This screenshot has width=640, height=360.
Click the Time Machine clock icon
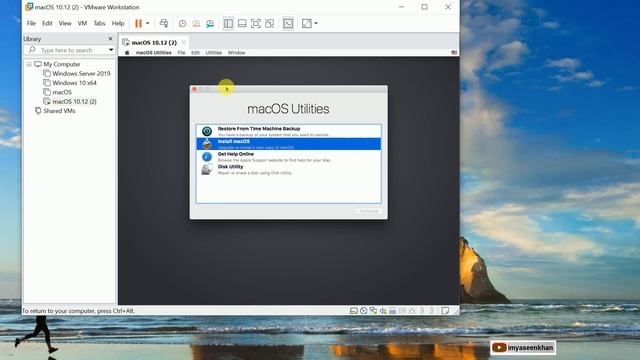[x=207, y=131]
